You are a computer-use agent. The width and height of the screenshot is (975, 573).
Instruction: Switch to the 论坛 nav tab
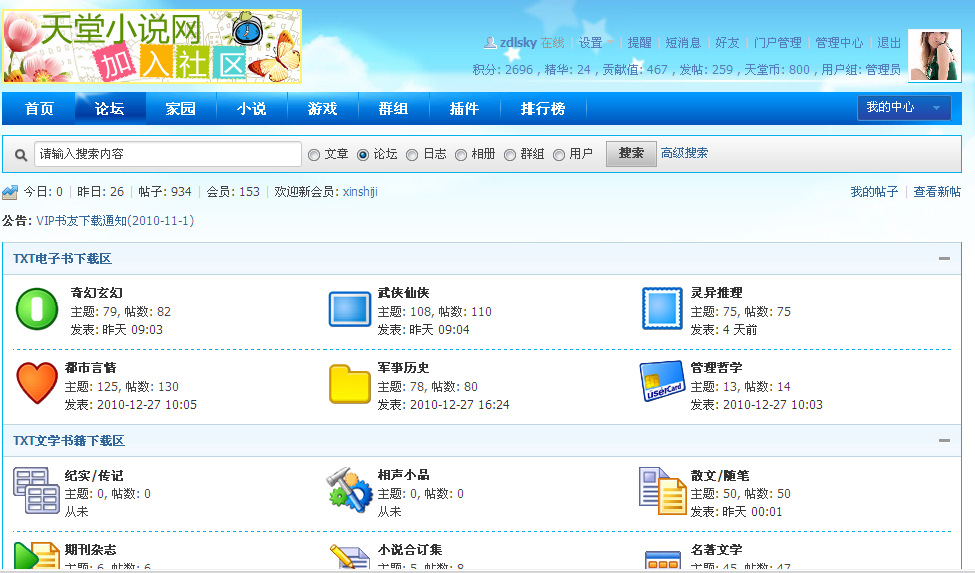pyautogui.click(x=110, y=109)
